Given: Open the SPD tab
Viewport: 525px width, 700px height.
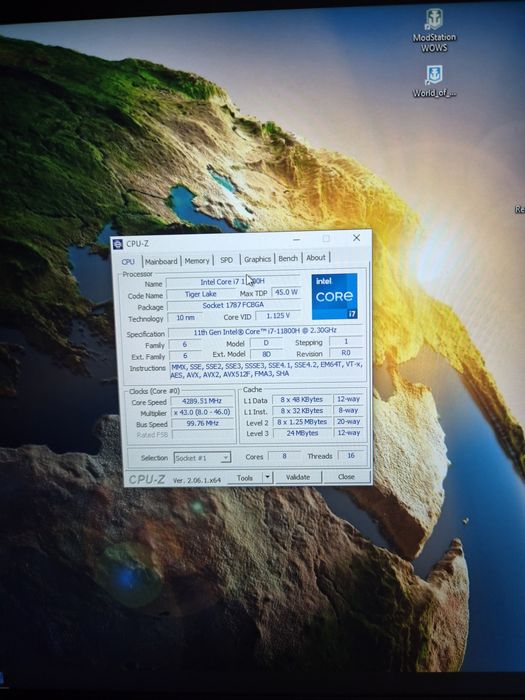Looking at the screenshot, I should click(x=226, y=259).
